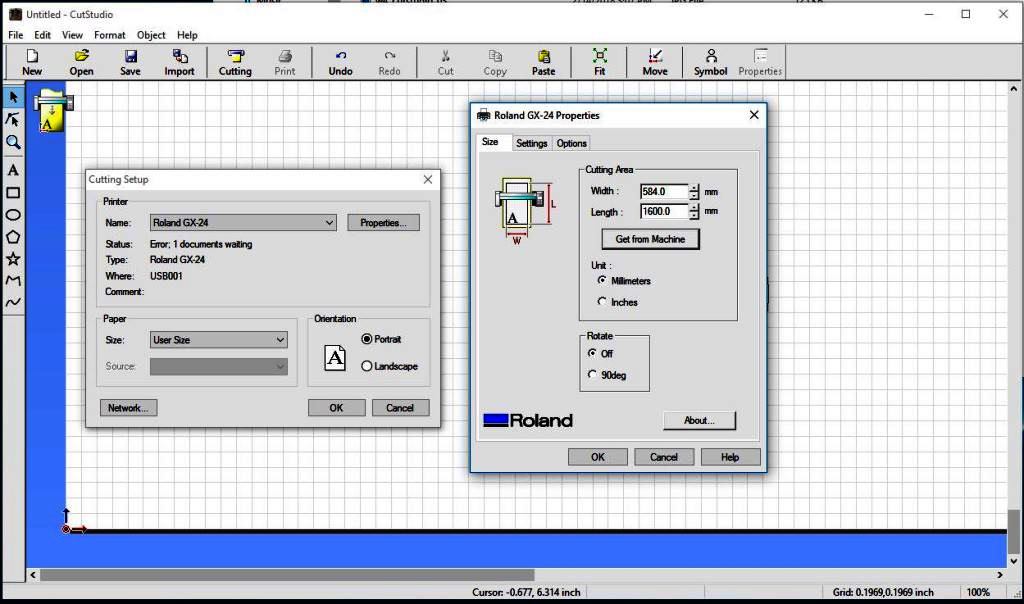
Task: Open the File menu
Action: [16, 35]
